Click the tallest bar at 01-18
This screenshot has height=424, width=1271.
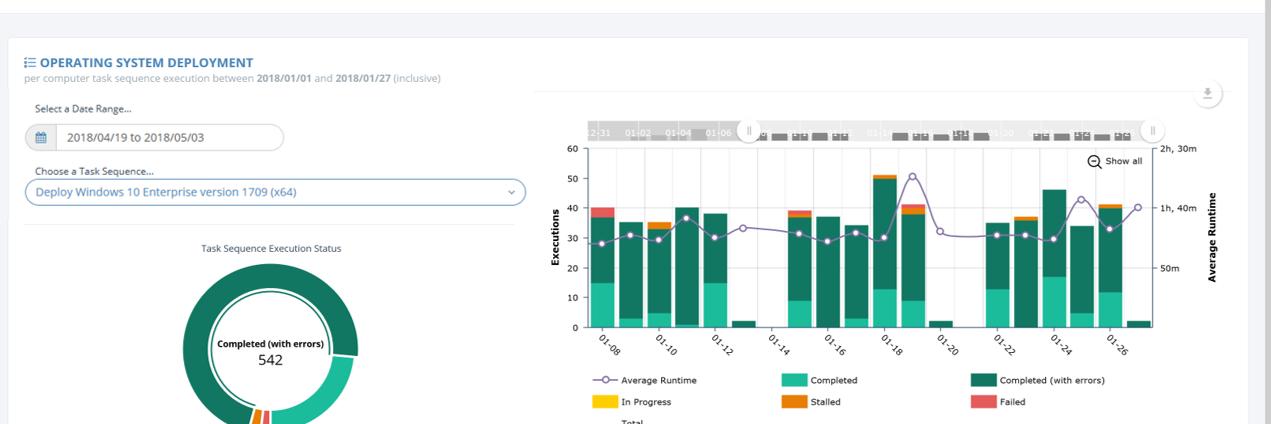point(884,250)
